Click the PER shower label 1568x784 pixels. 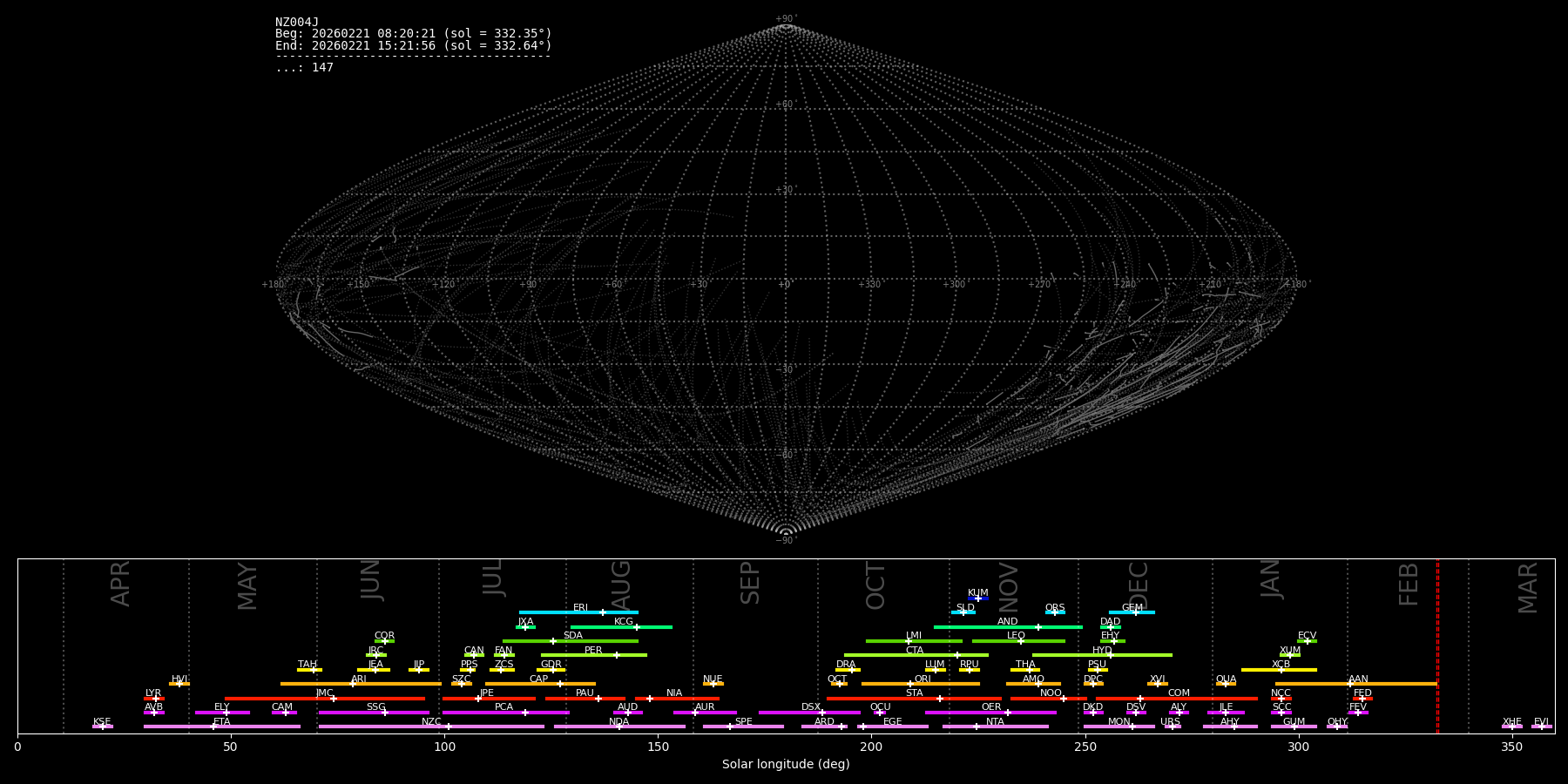(x=593, y=650)
